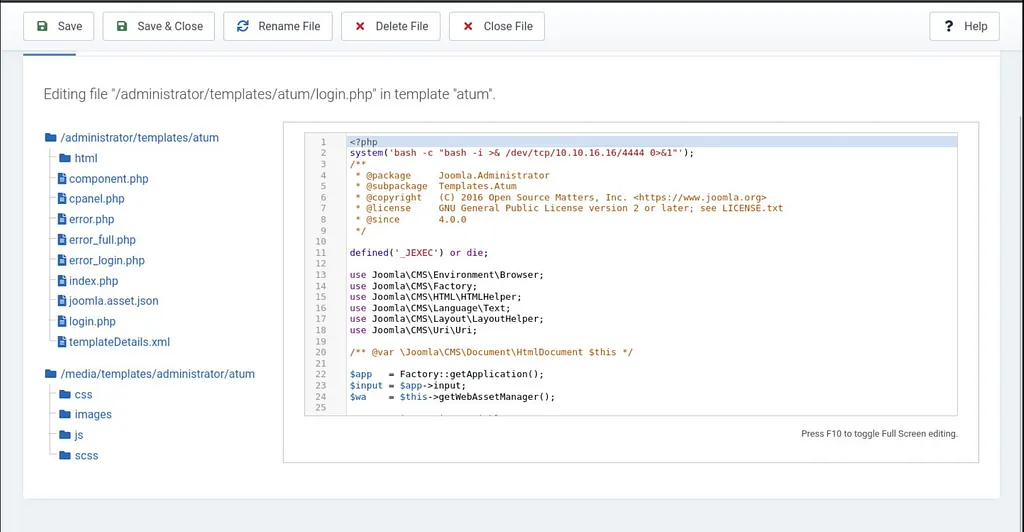
Task: Click the login.php file icon
Action: point(62,321)
